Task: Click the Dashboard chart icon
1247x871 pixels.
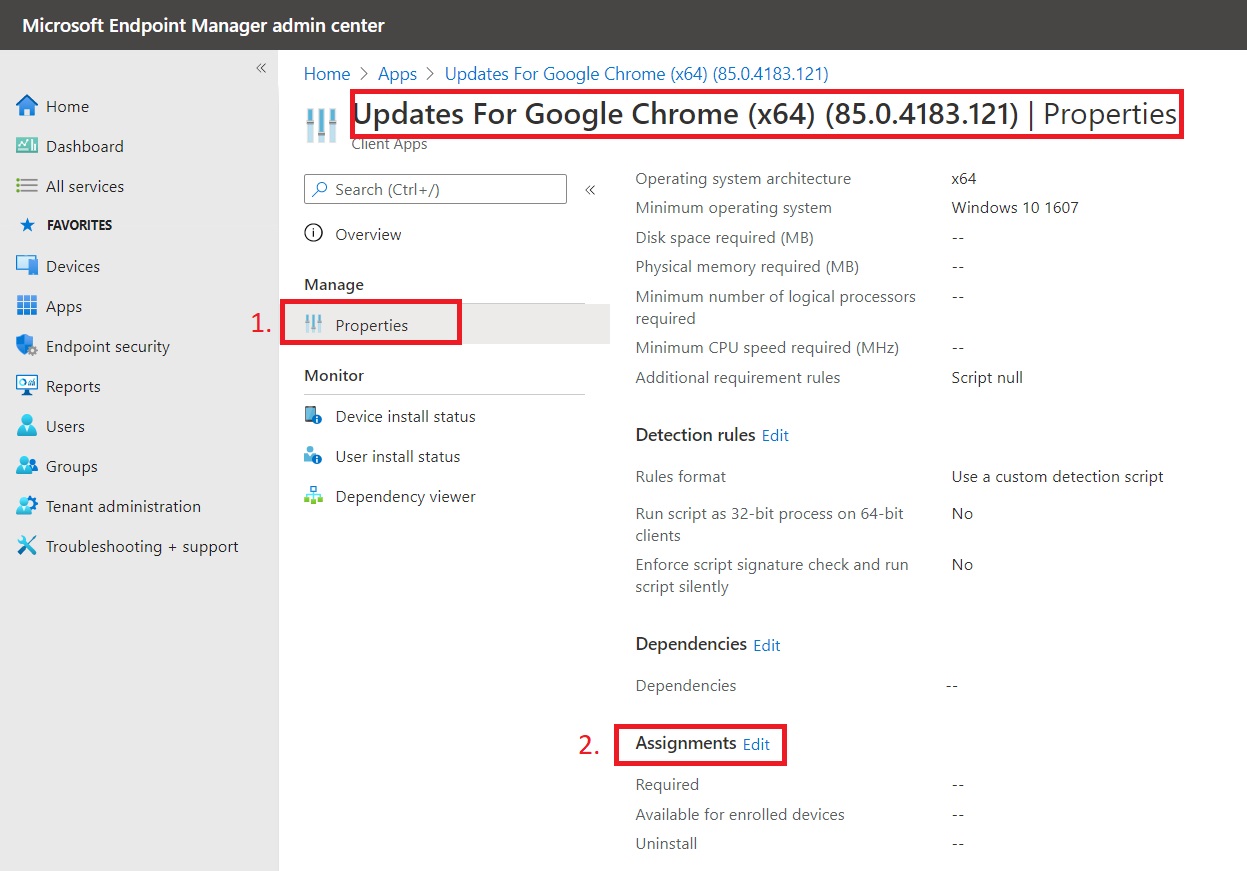Action: coord(27,146)
